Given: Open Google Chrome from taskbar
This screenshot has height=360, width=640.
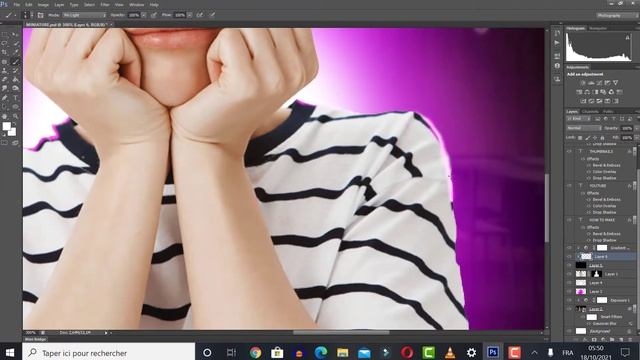Looking at the screenshot, I should pyautogui.click(x=256, y=352).
